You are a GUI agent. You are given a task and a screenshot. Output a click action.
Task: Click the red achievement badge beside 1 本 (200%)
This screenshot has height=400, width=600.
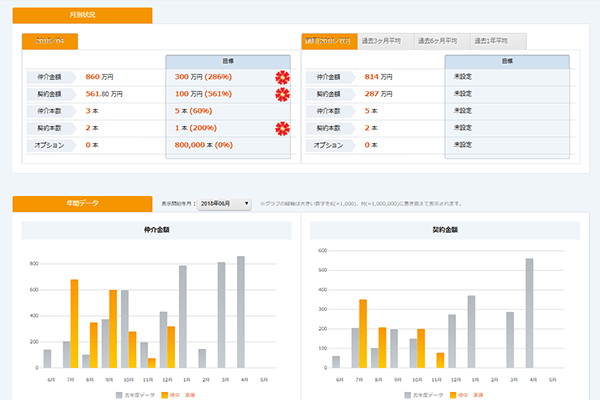click(x=282, y=128)
